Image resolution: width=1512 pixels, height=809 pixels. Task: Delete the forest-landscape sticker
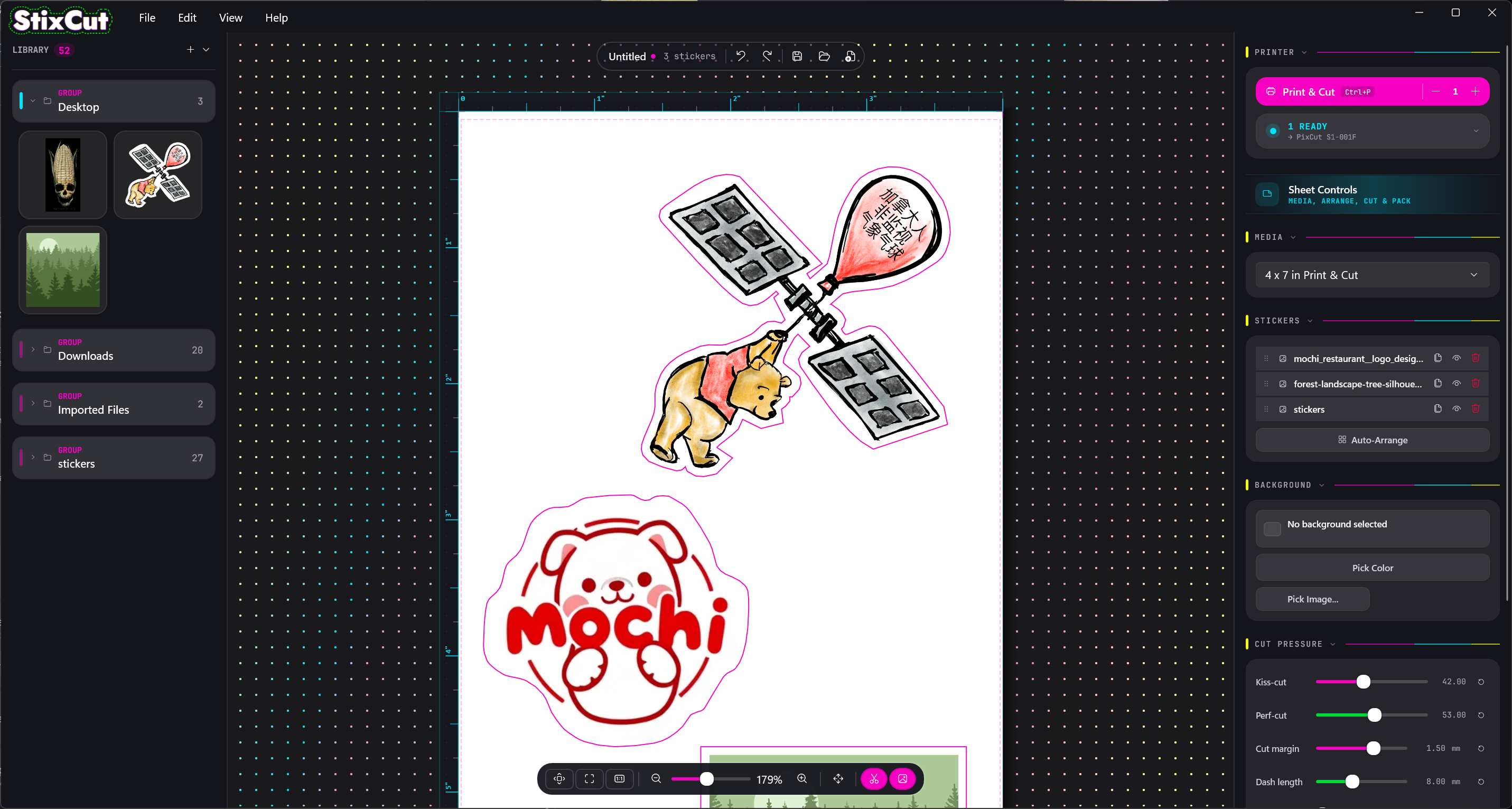[x=1476, y=384]
